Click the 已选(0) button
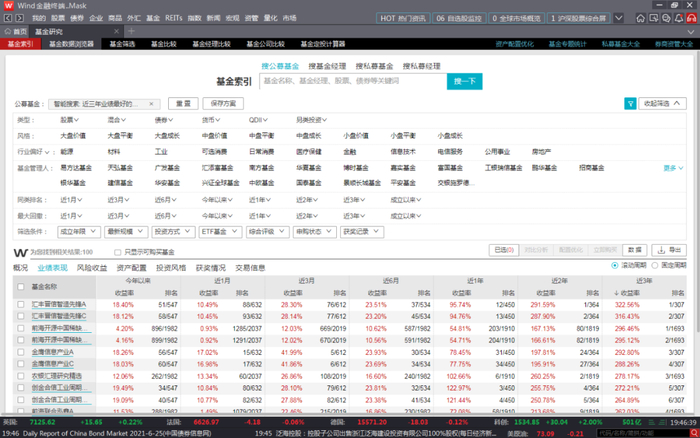Viewport: 700px width, 438px height. (x=504, y=250)
